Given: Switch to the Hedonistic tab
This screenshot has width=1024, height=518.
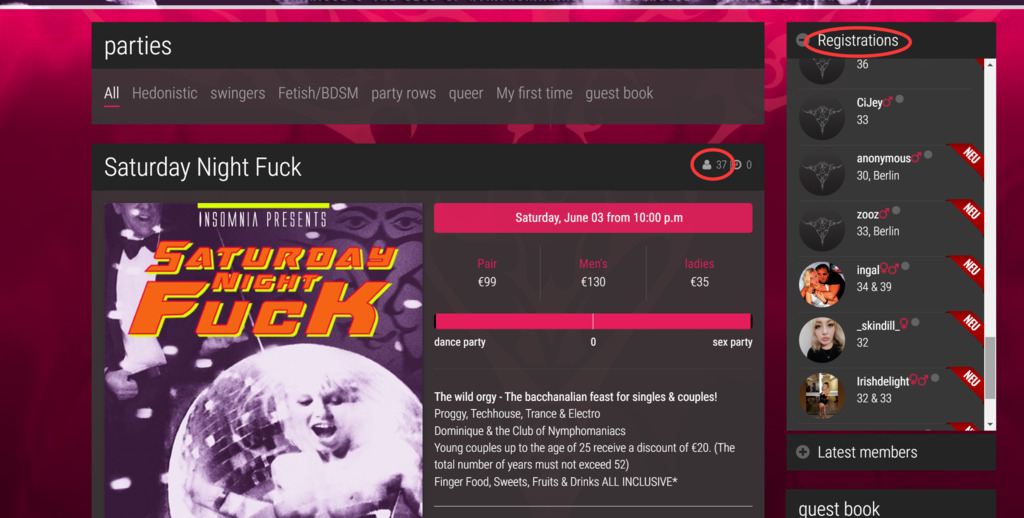Looking at the screenshot, I should (x=165, y=93).
